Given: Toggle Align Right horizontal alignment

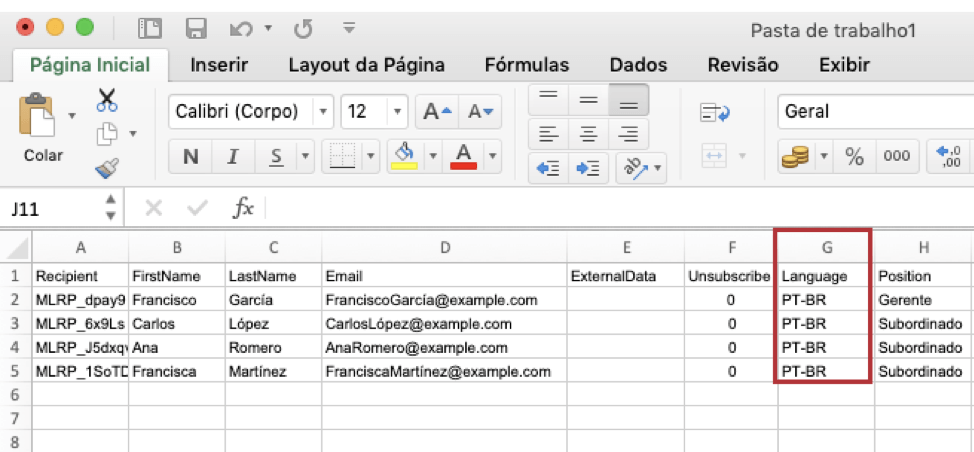Looking at the screenshot, I should [x=629, y=133].
